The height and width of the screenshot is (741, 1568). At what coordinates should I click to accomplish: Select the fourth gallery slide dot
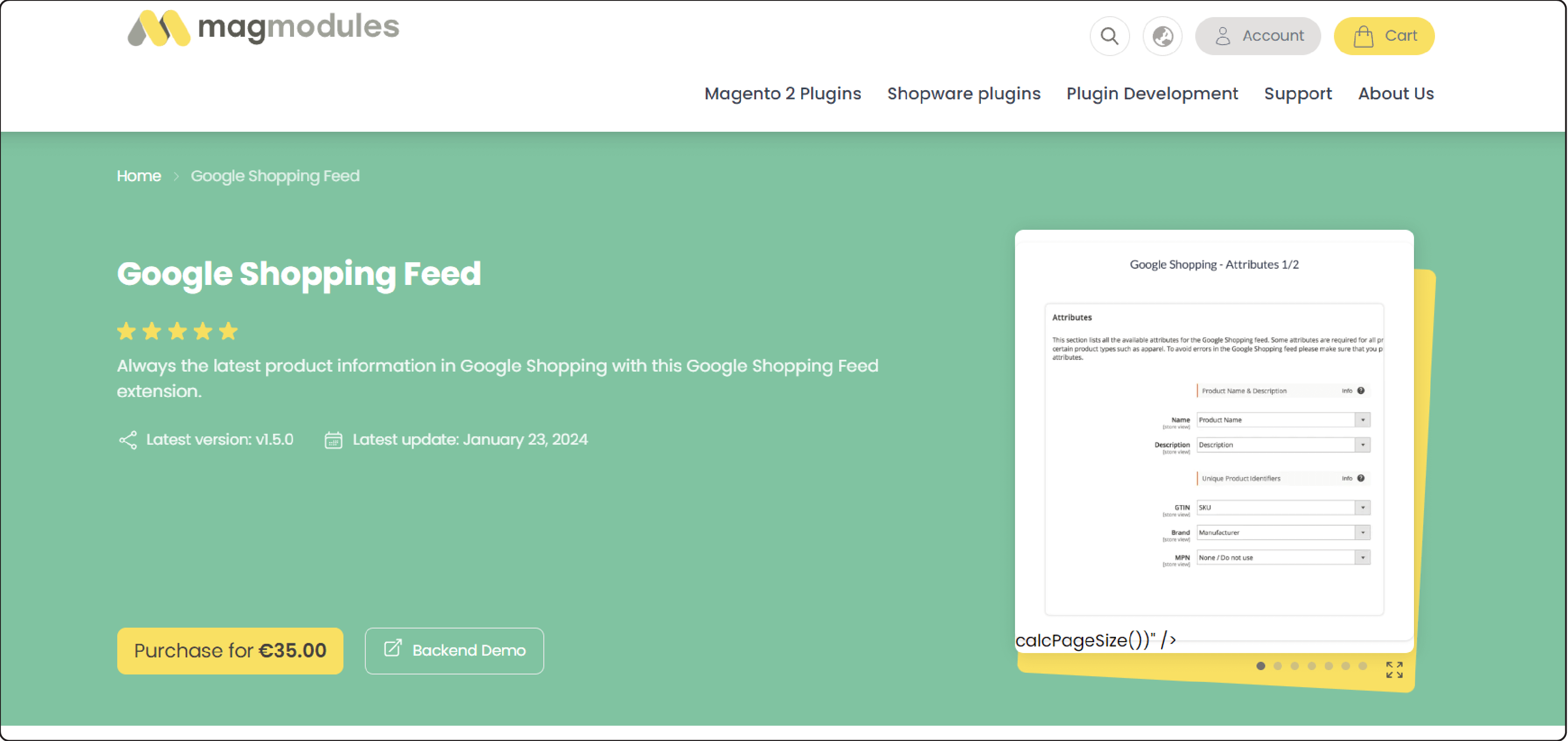(x=1312, y=666)
